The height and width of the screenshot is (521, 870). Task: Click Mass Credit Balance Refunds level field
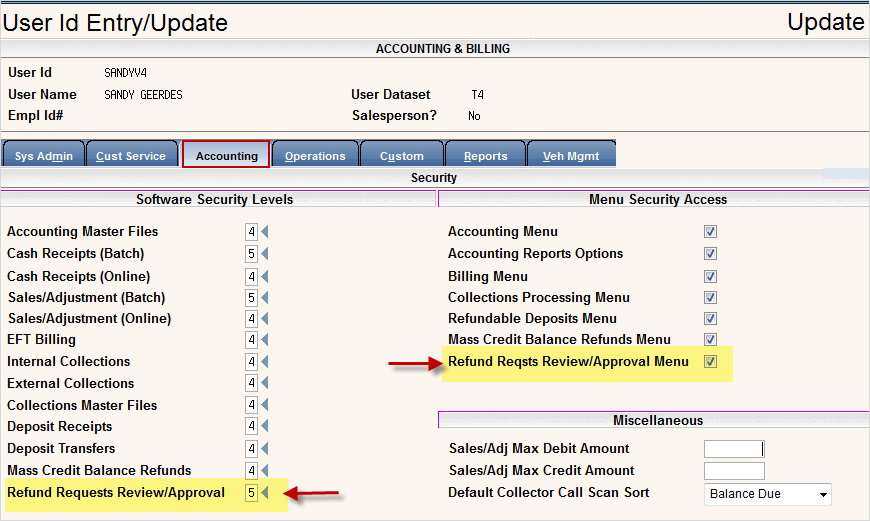(251, 471)
